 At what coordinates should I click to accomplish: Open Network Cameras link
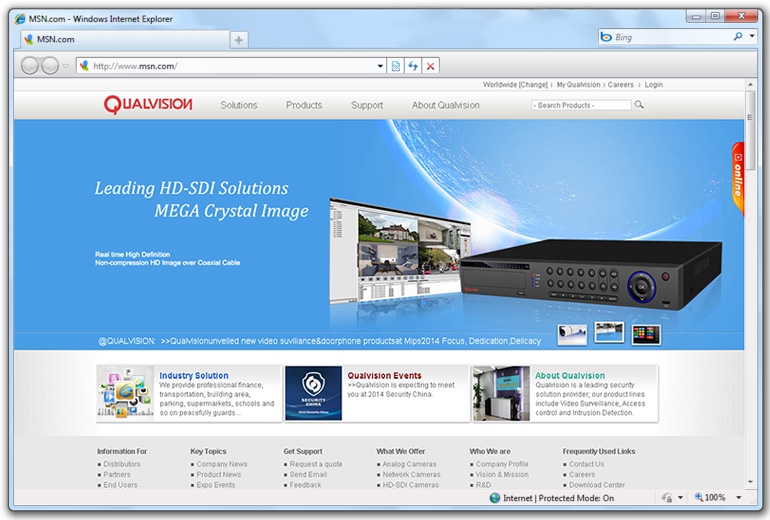412,474
